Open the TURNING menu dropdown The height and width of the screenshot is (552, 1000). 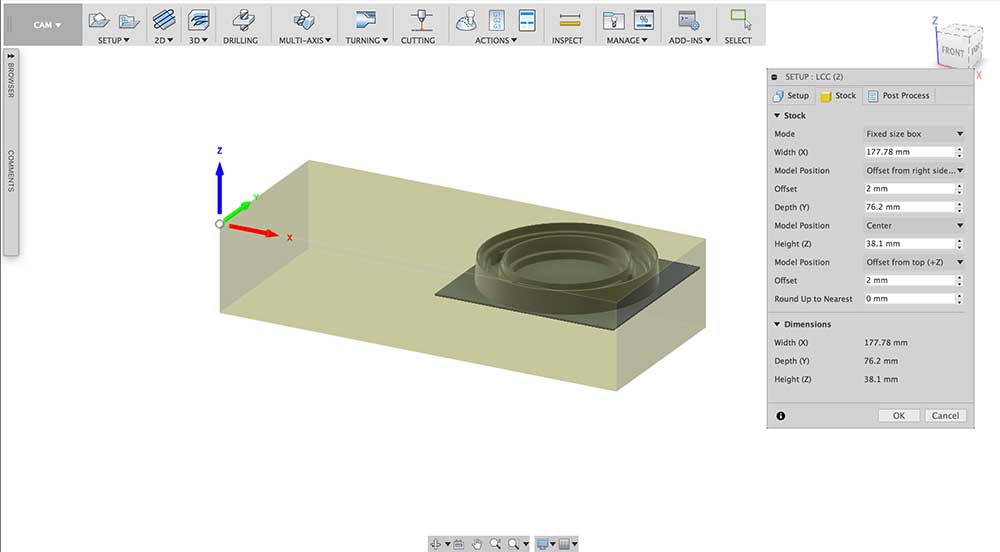click(x=367, y=40)
